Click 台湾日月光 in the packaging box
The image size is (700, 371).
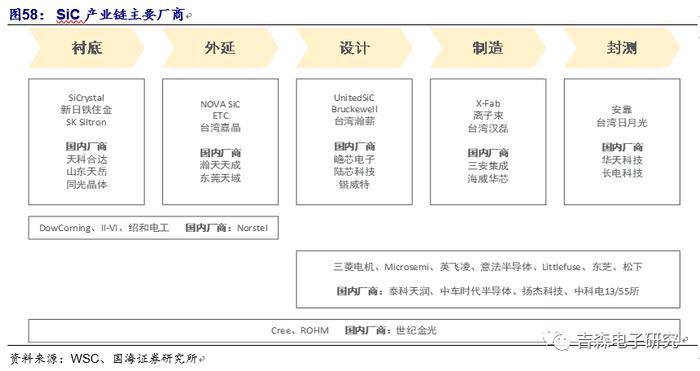coord(622,122)
